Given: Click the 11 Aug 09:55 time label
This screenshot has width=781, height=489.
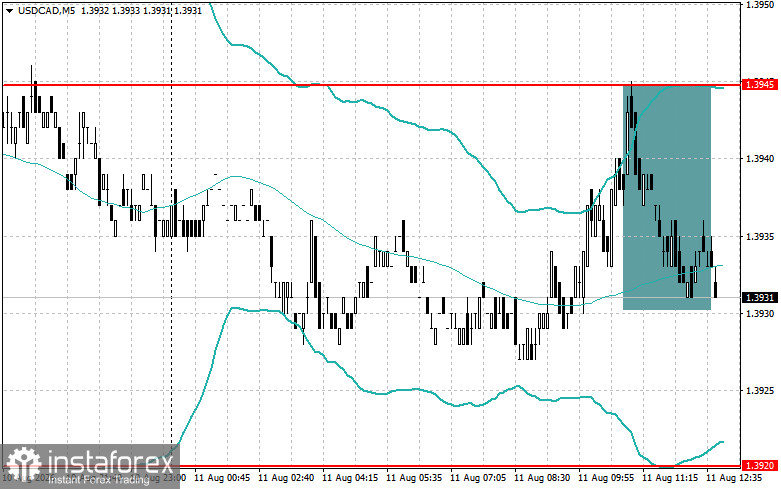Looking at the screenshot, I should (x=606, y=478).
